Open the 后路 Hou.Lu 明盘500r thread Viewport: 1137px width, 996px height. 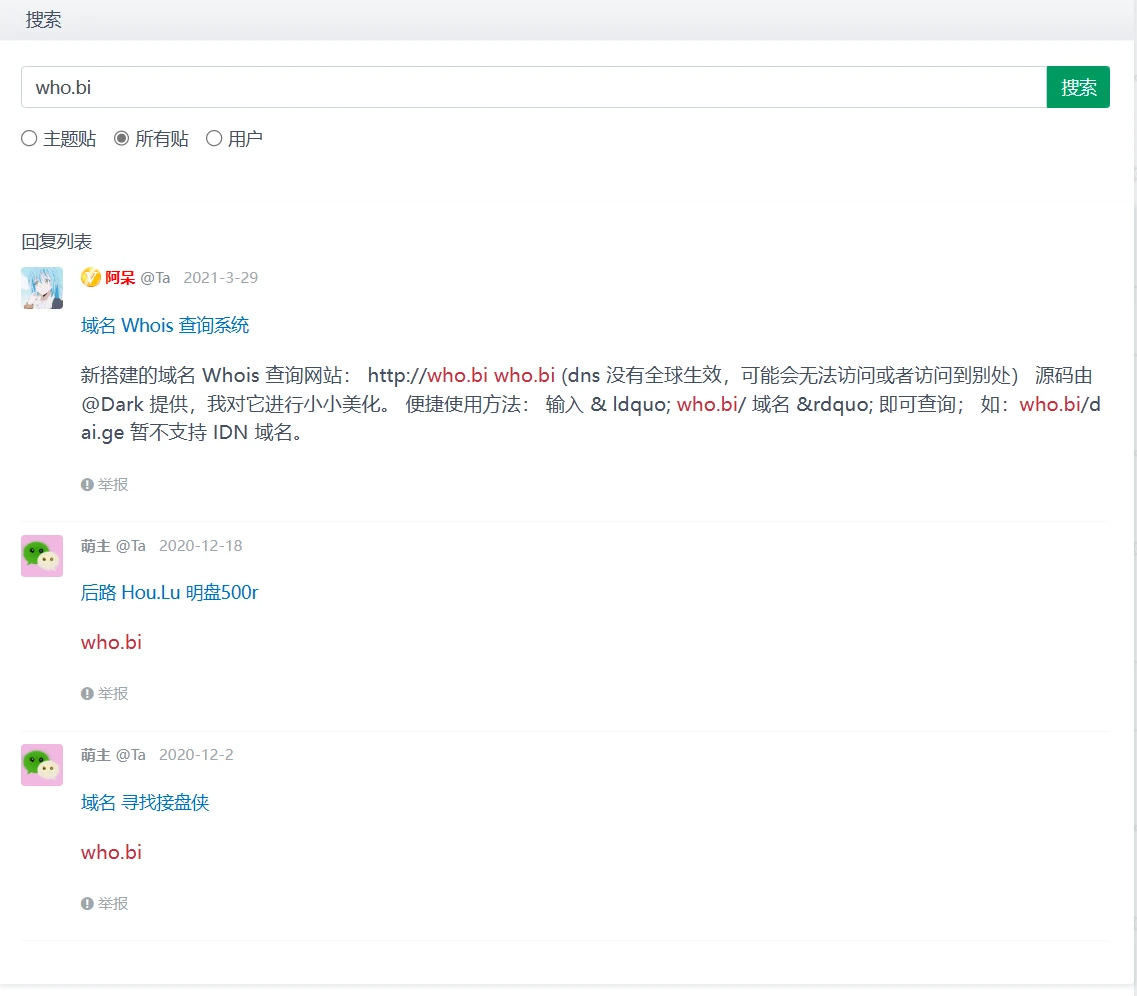tap(169, 593)
